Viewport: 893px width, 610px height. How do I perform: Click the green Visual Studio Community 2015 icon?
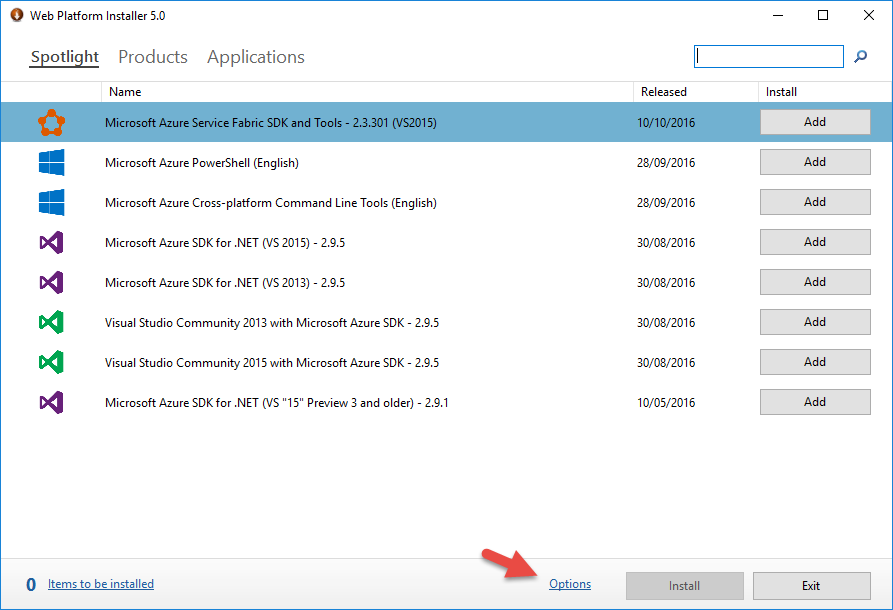pos(51,362)
